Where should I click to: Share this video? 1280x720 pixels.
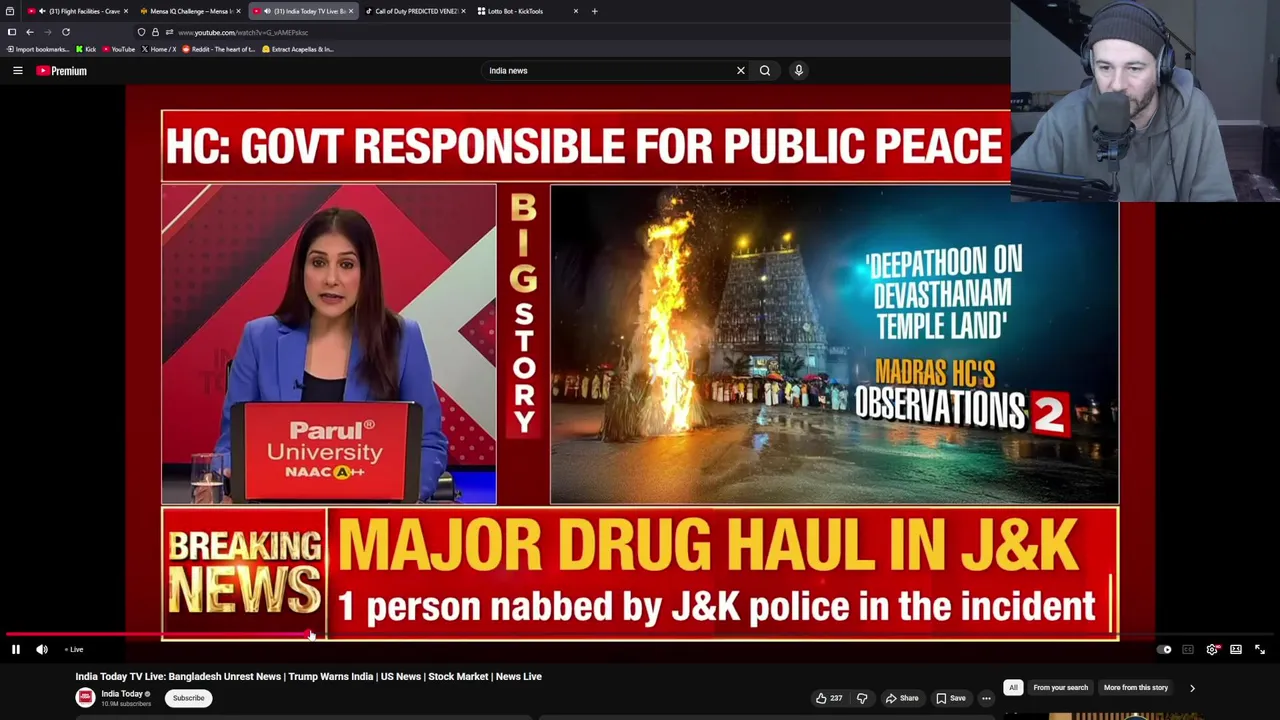[x=902, y=698]
